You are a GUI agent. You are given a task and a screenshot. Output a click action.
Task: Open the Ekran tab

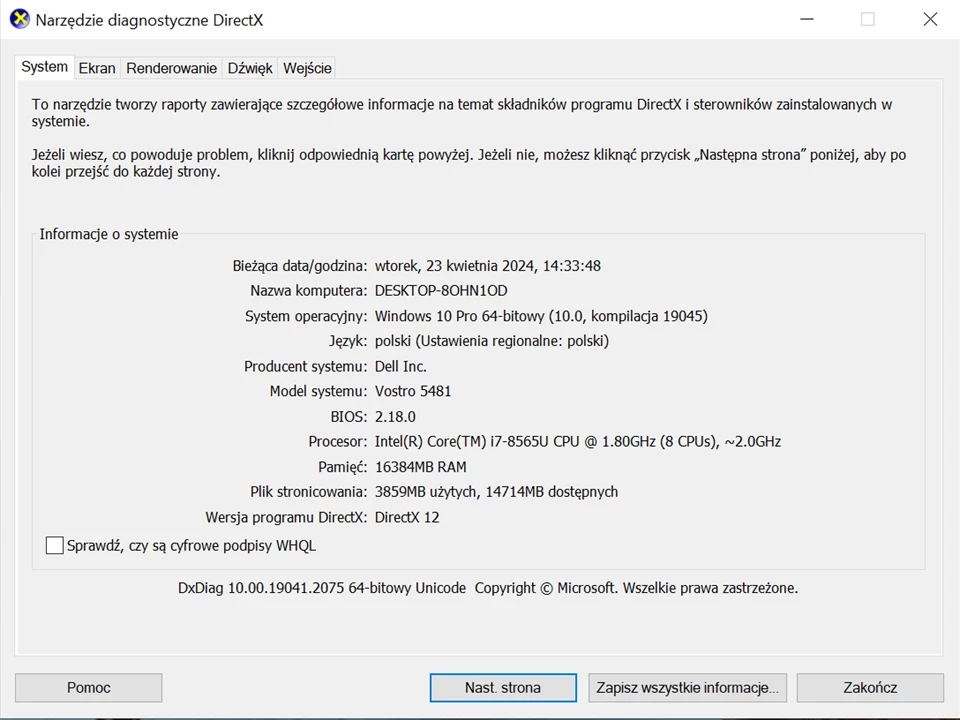97,68
